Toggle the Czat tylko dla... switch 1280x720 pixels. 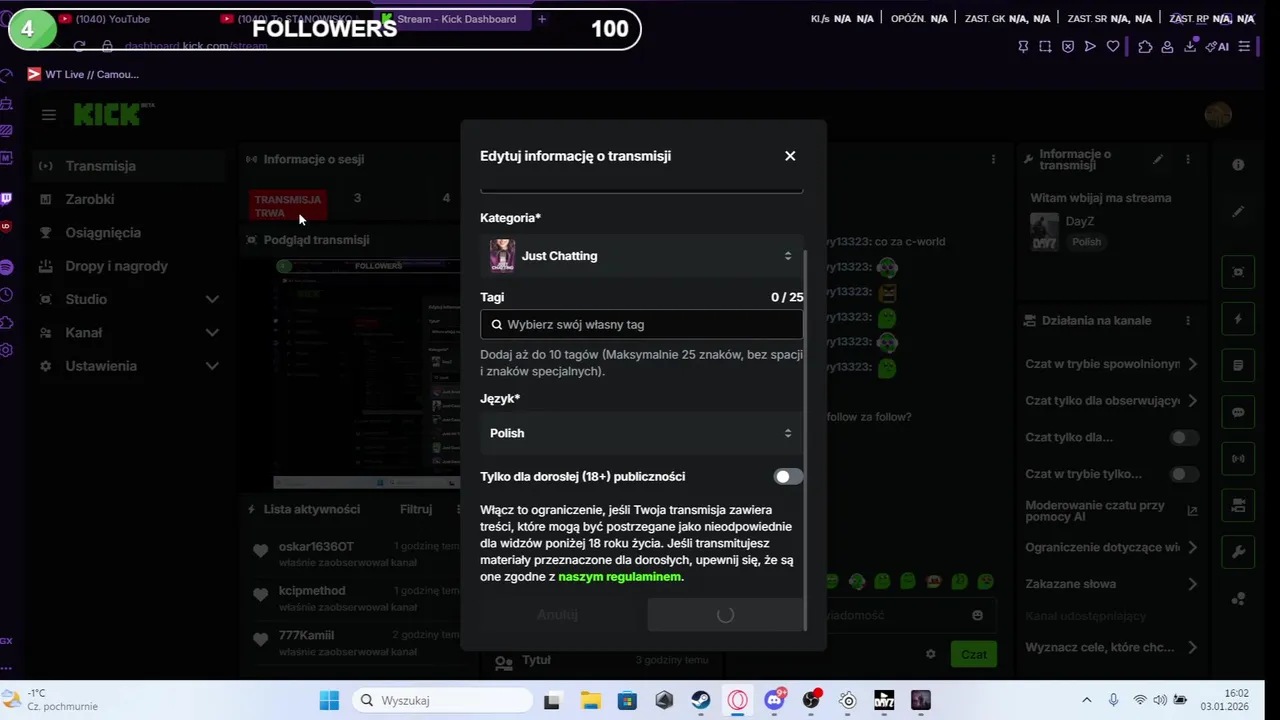pos(1184,438)
